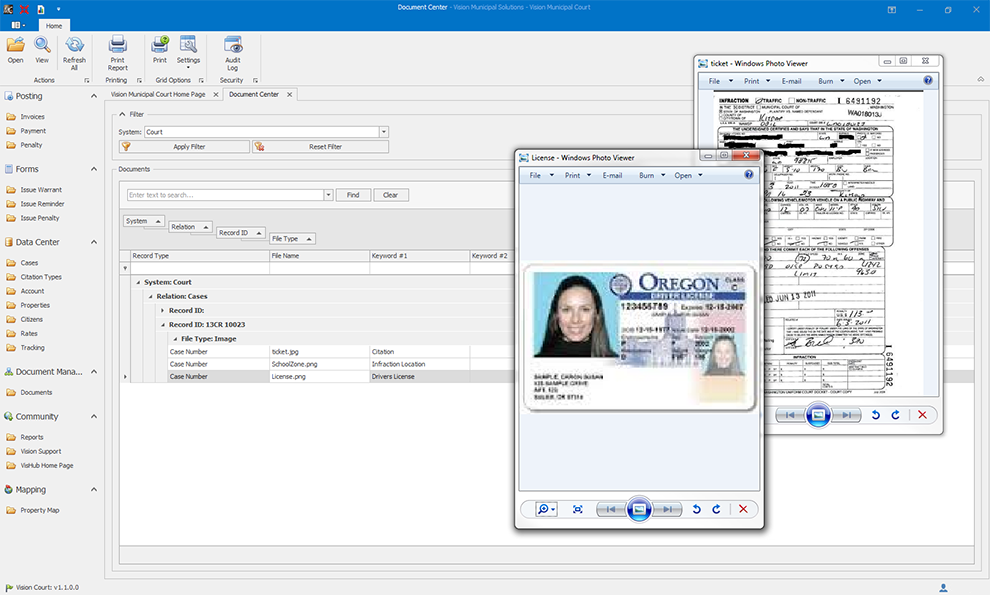990x595 pixels.
Task: Start slideshow in License Photo Viewer
Action: coord(639,509)
